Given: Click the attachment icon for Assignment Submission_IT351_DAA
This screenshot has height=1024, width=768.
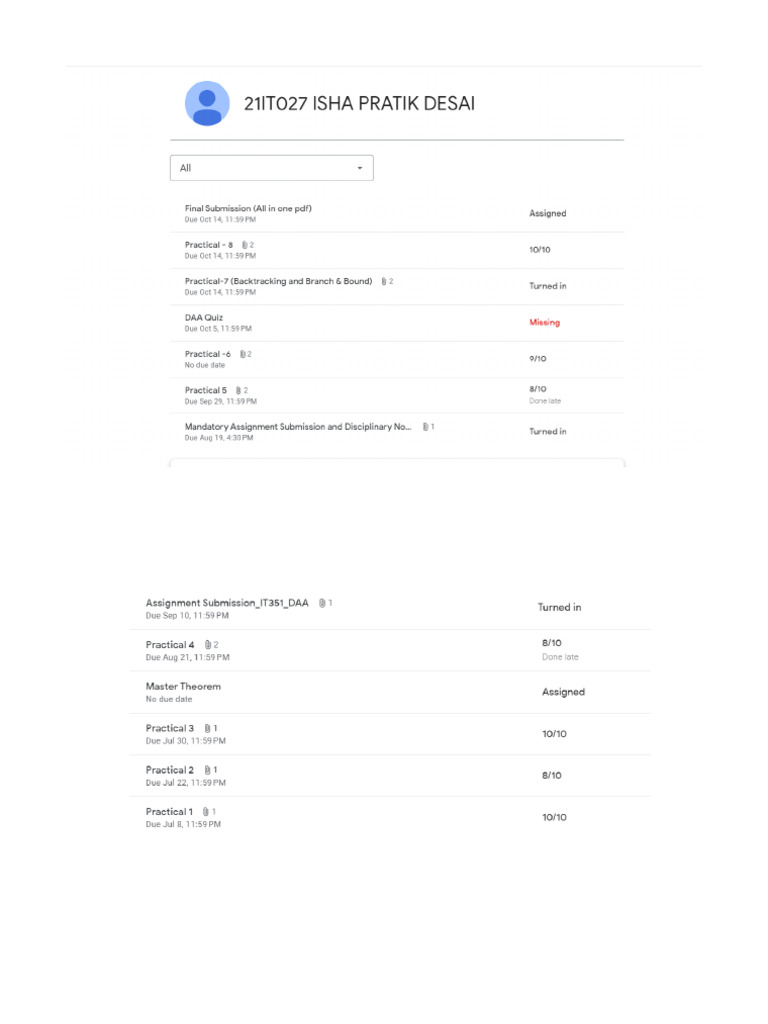Looking at the screenshot, I should (322, 603).
